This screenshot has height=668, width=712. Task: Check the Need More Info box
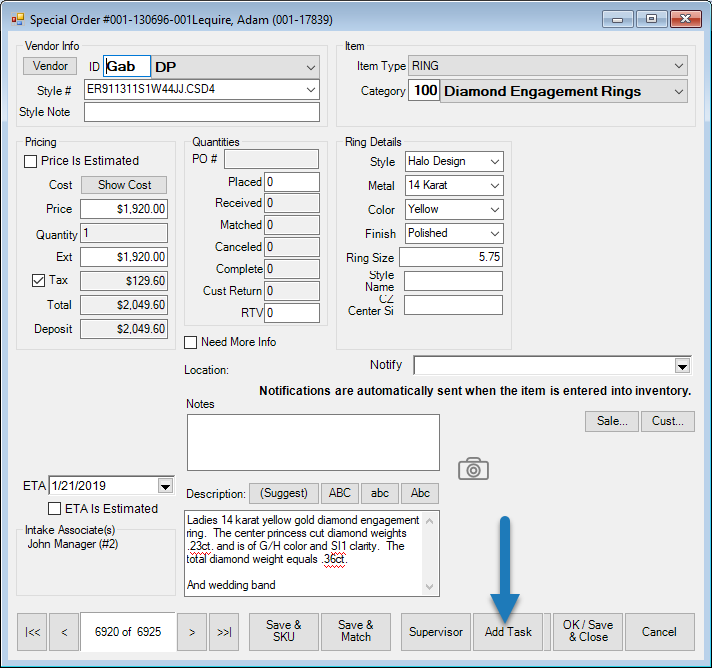(191, 342)
